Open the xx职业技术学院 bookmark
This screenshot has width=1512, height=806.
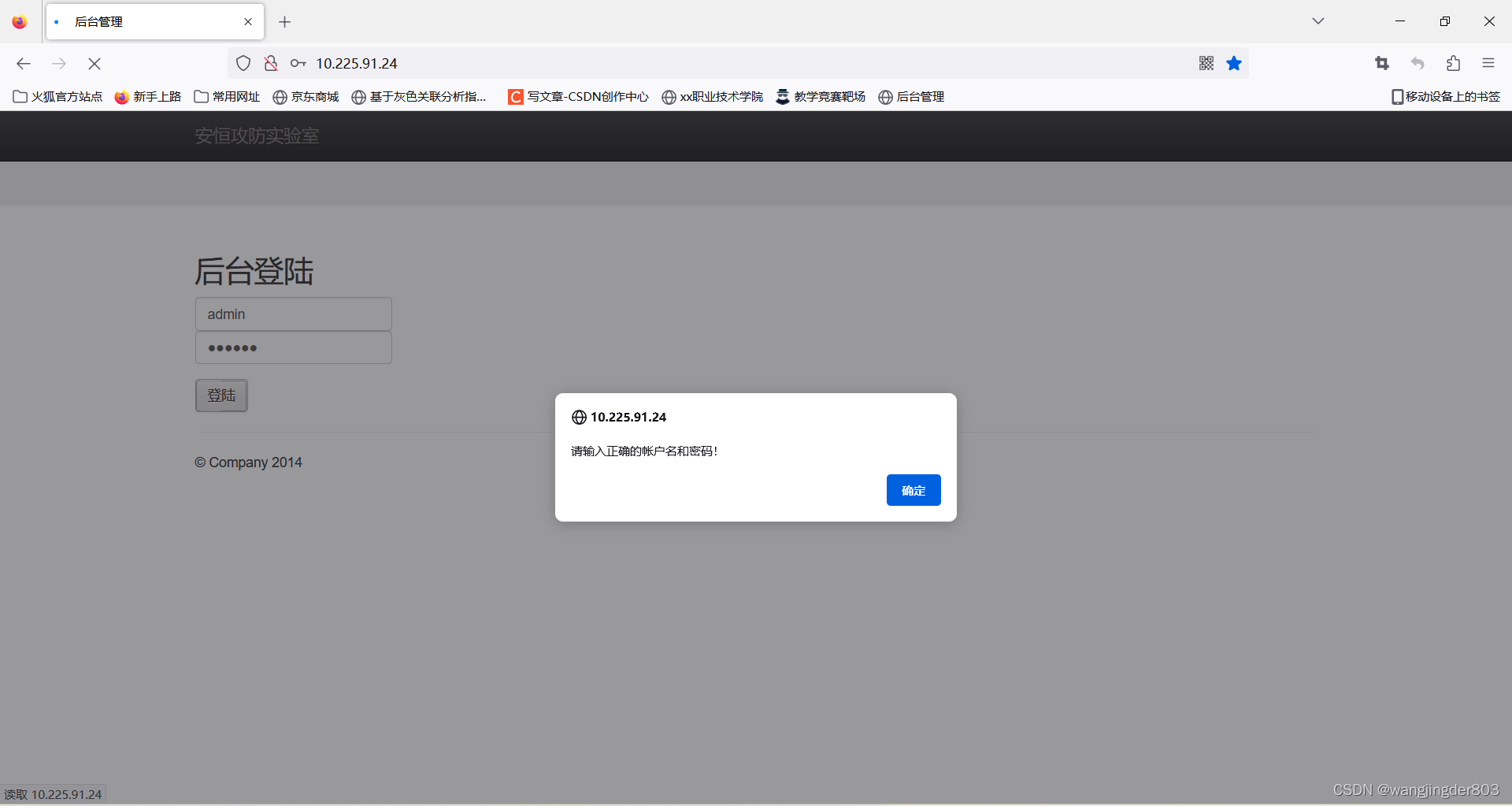click(x=712, y=97)
